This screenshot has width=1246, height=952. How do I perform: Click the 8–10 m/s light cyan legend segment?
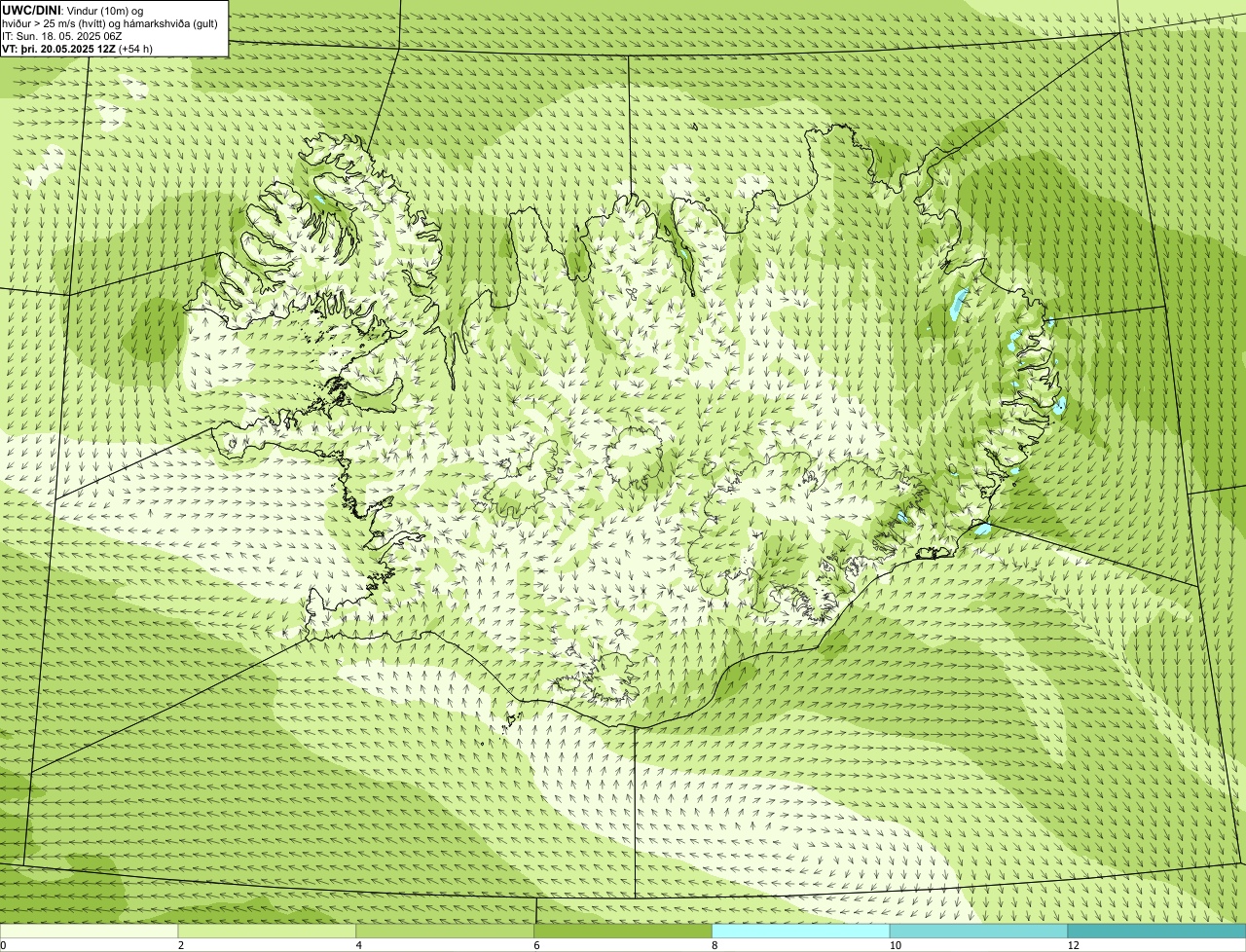(x=801, y=932)
